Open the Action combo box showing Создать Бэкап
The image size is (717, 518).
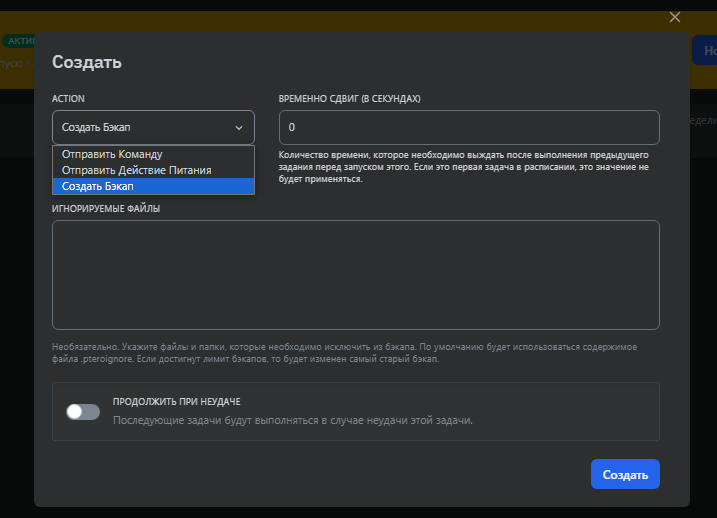[x=153, y=128]
